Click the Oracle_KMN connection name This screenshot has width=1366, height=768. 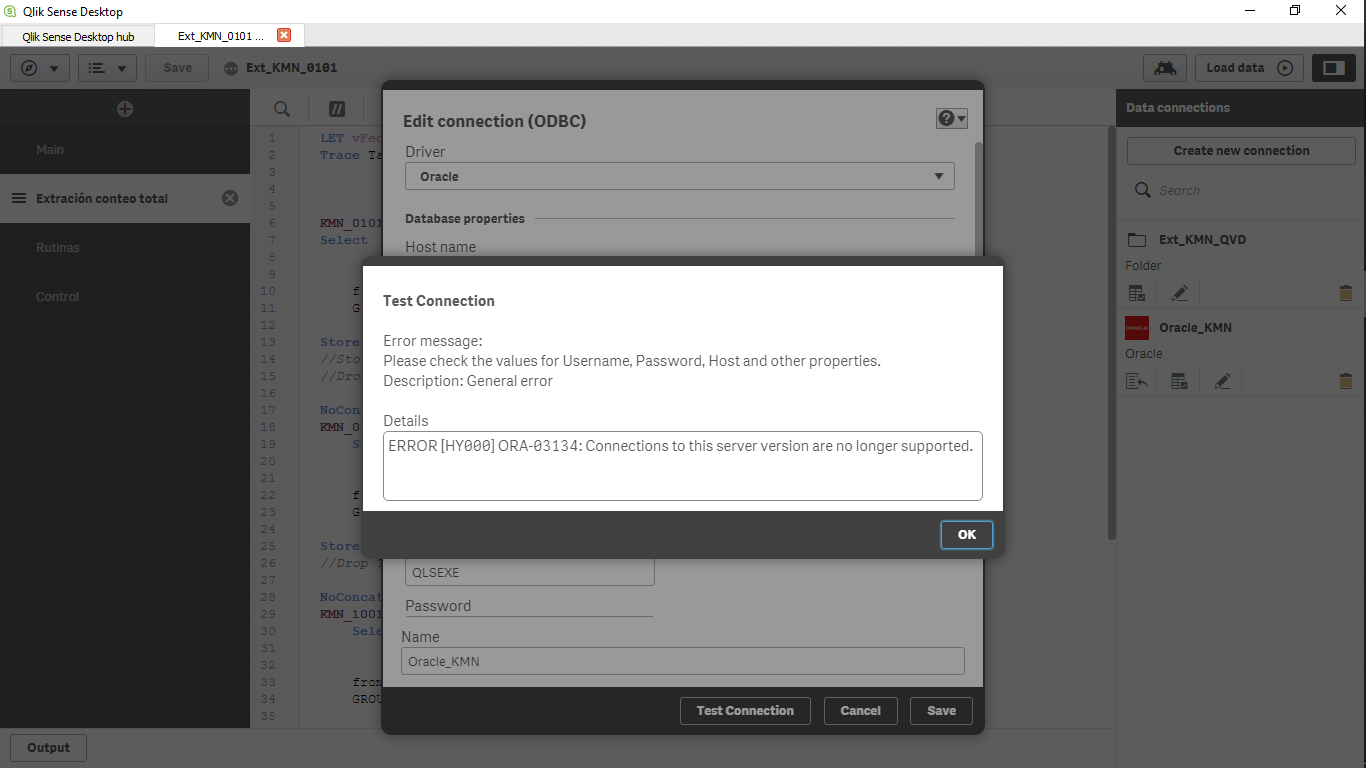[1195, 327]
